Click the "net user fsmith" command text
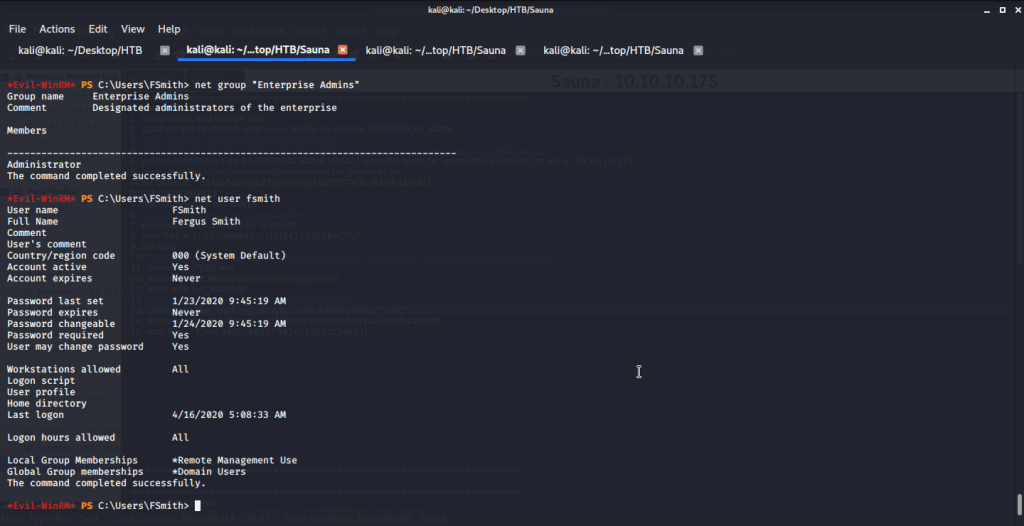 (237, 199)
